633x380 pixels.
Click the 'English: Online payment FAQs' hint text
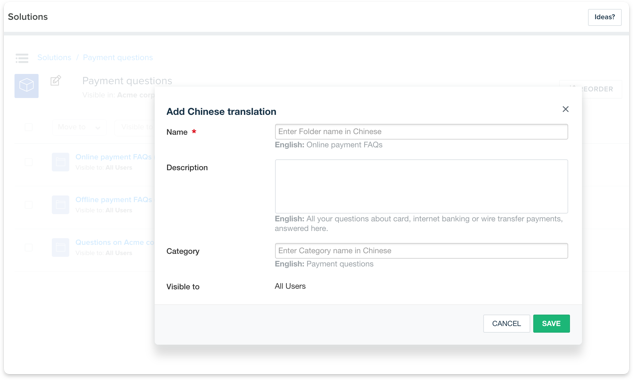tap(329, 145)
